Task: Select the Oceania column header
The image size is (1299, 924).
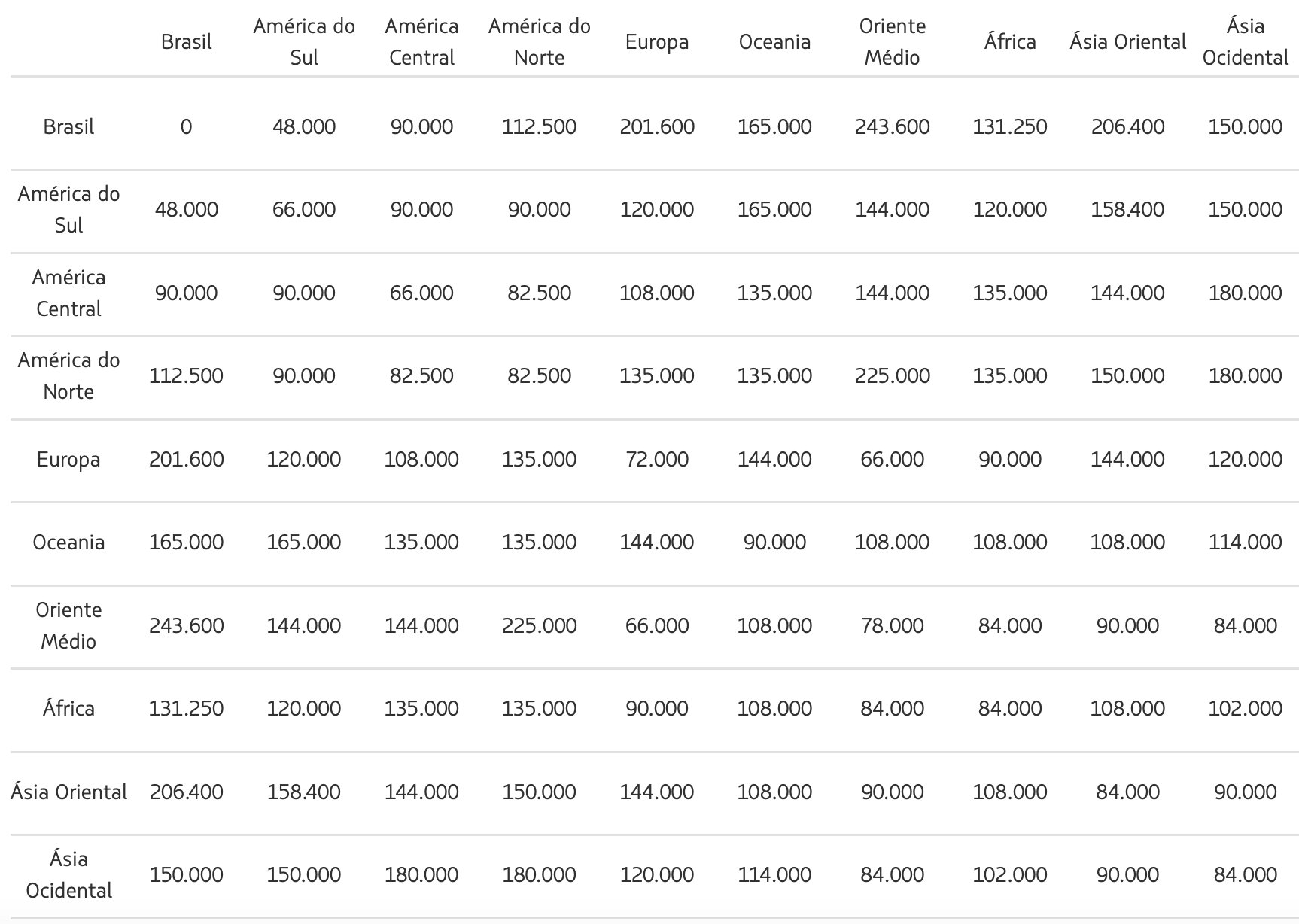Action: pyautogui.click(x=774, y=41)
